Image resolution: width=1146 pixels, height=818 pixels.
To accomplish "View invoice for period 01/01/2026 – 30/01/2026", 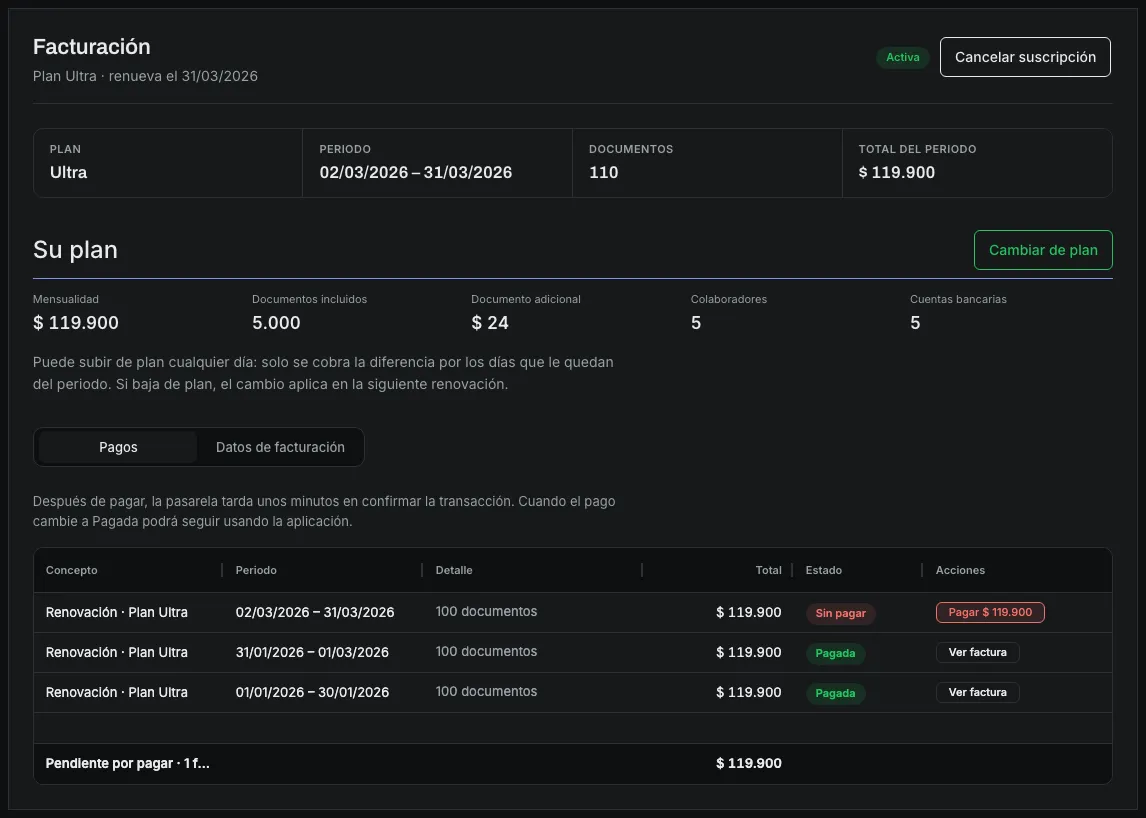I will pos(977,692).
